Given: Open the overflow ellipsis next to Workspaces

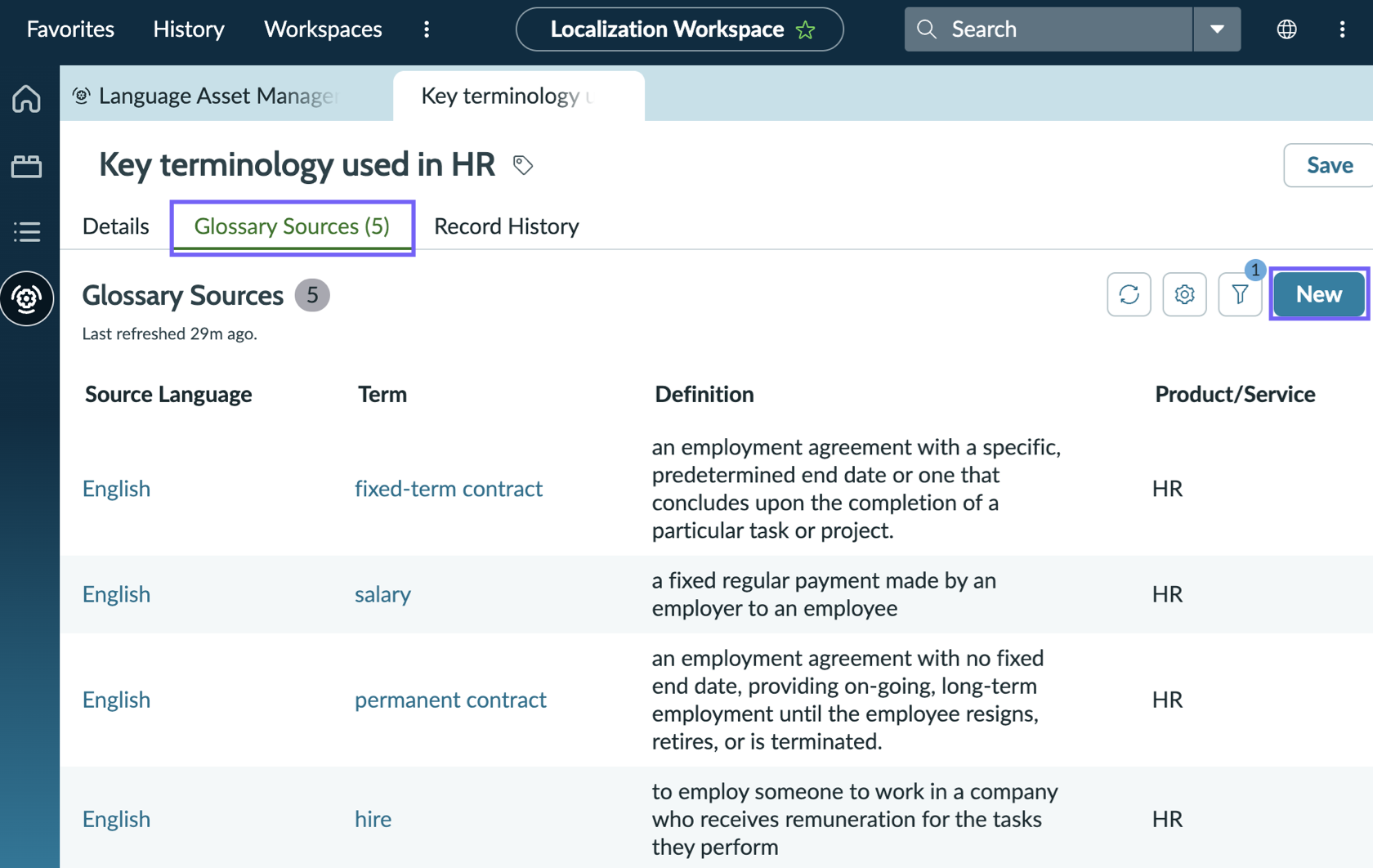Looking at the screenshot, I should tap(427, 29).
